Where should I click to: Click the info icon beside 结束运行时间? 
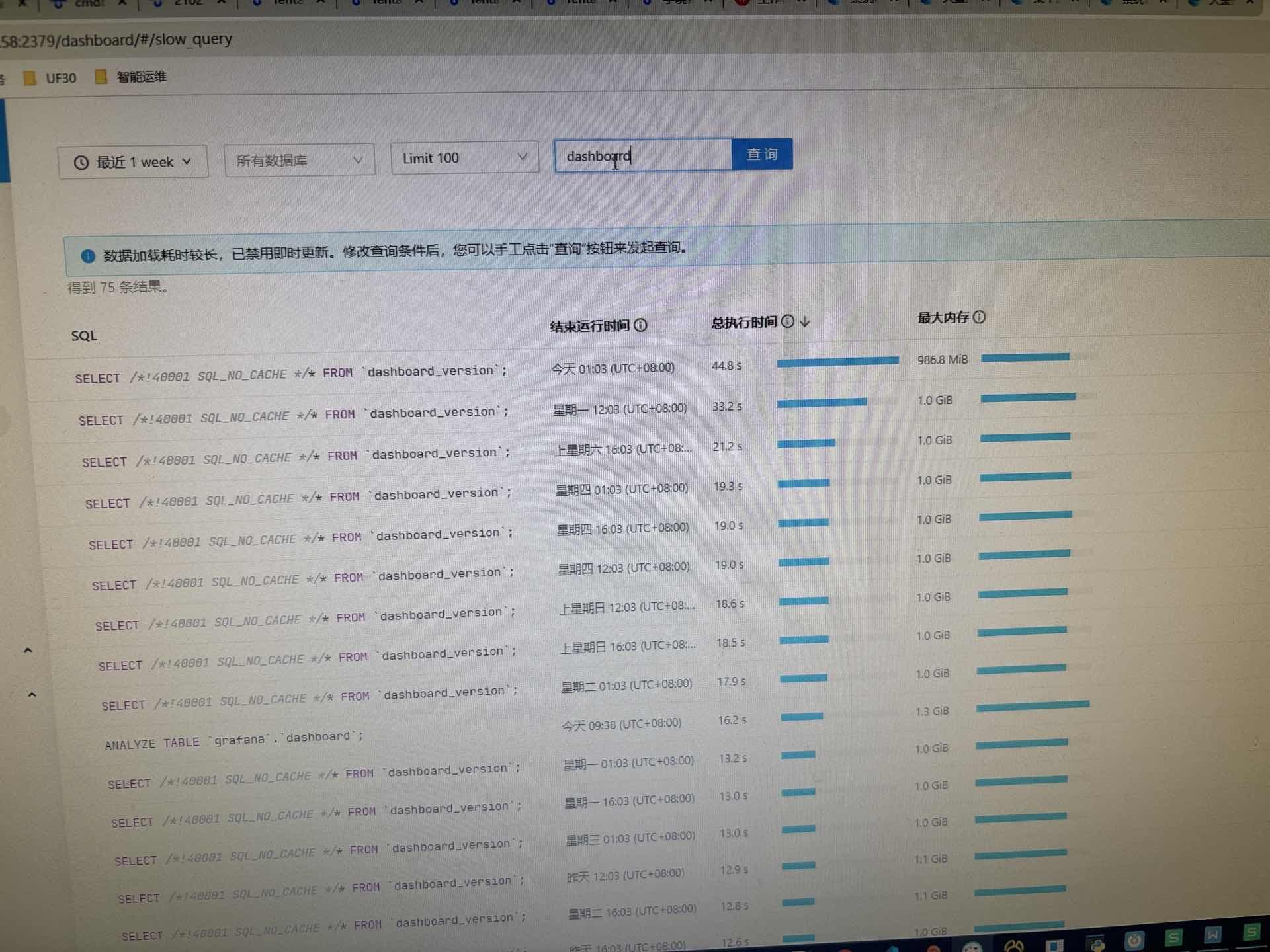point(640,325)
